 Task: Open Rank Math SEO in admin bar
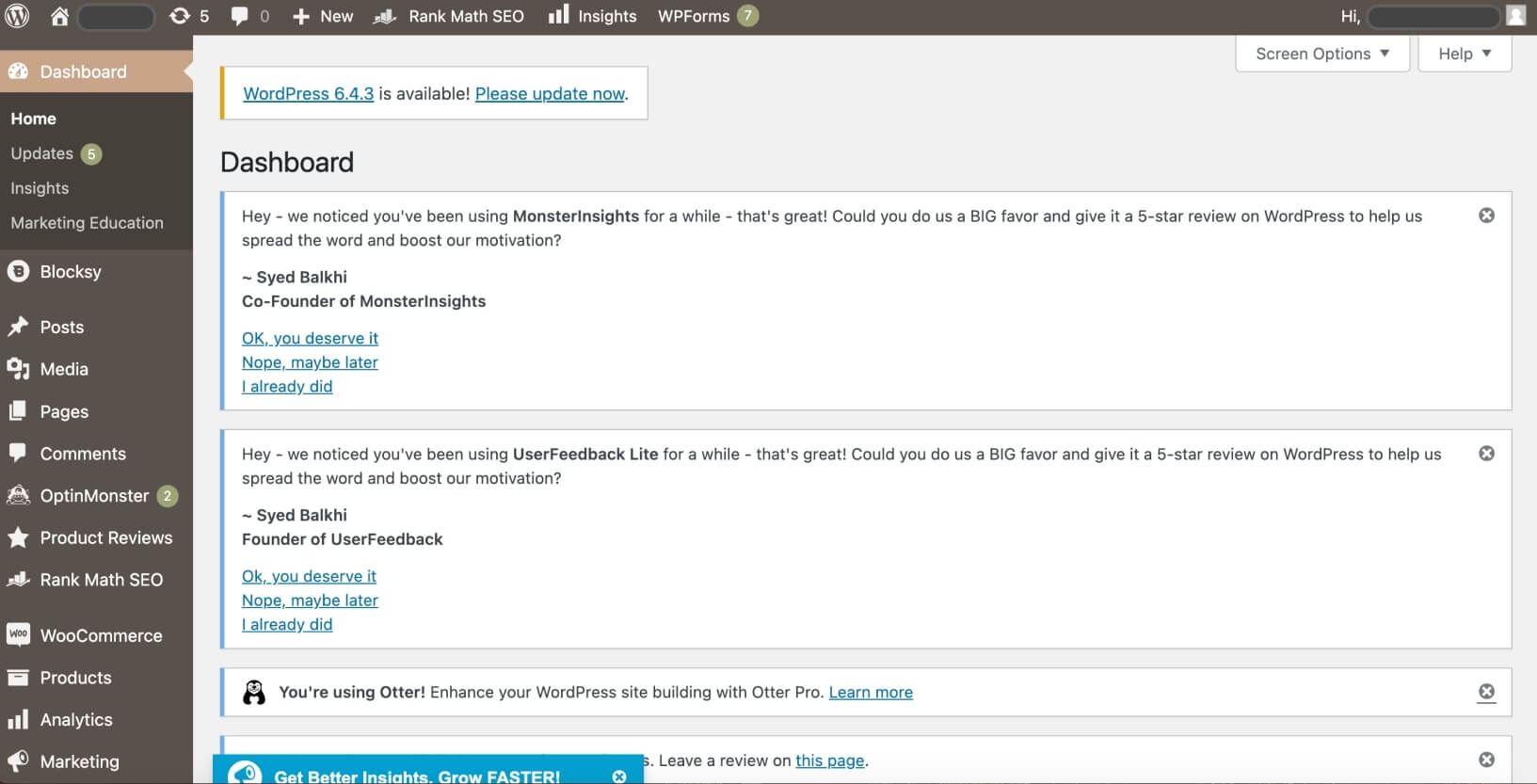coord(449,16)
